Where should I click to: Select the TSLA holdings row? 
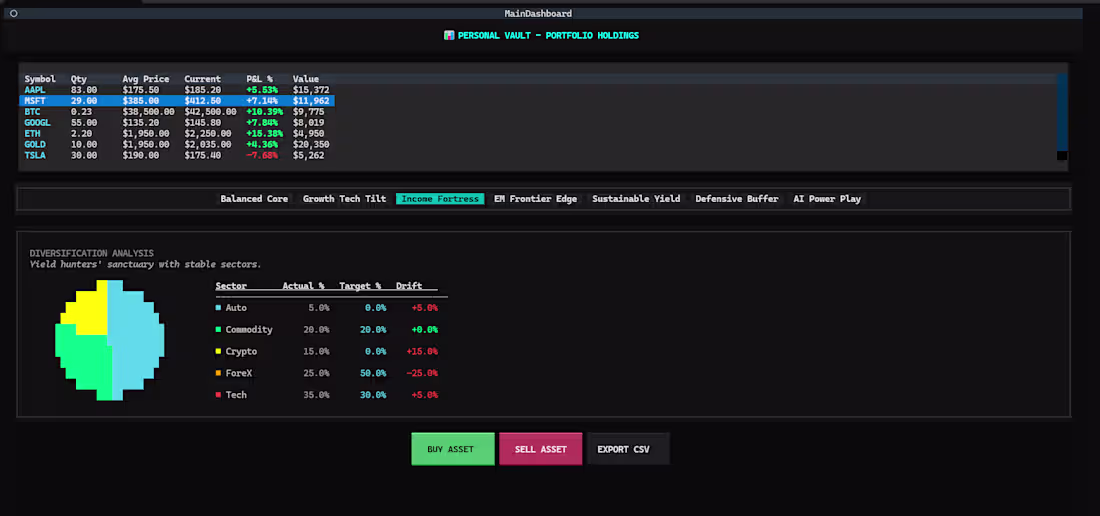click(177, 156)
